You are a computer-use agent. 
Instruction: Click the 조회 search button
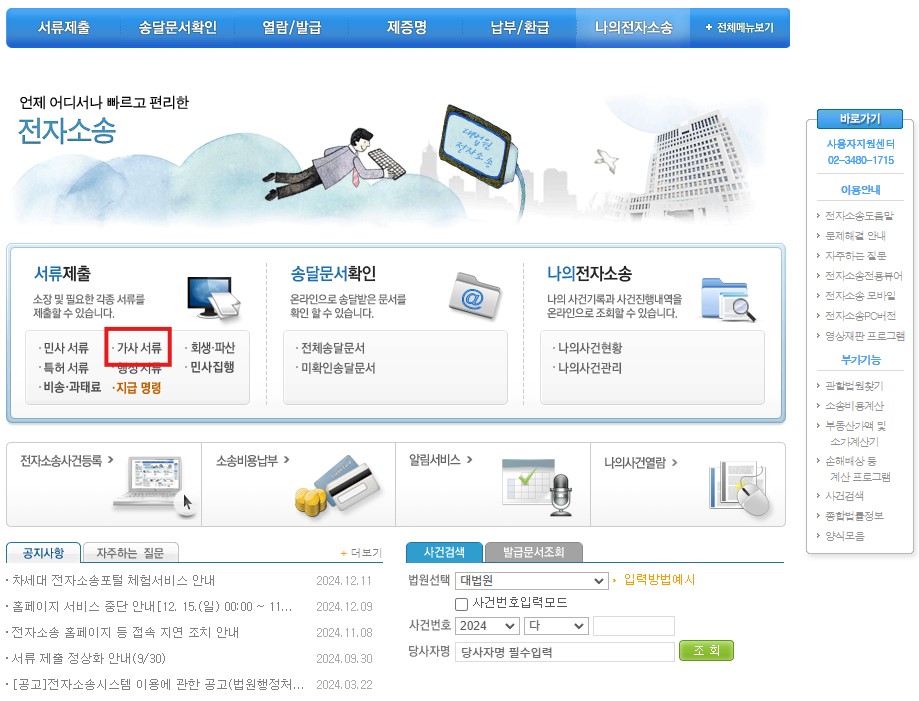click(x=706, y=651)
